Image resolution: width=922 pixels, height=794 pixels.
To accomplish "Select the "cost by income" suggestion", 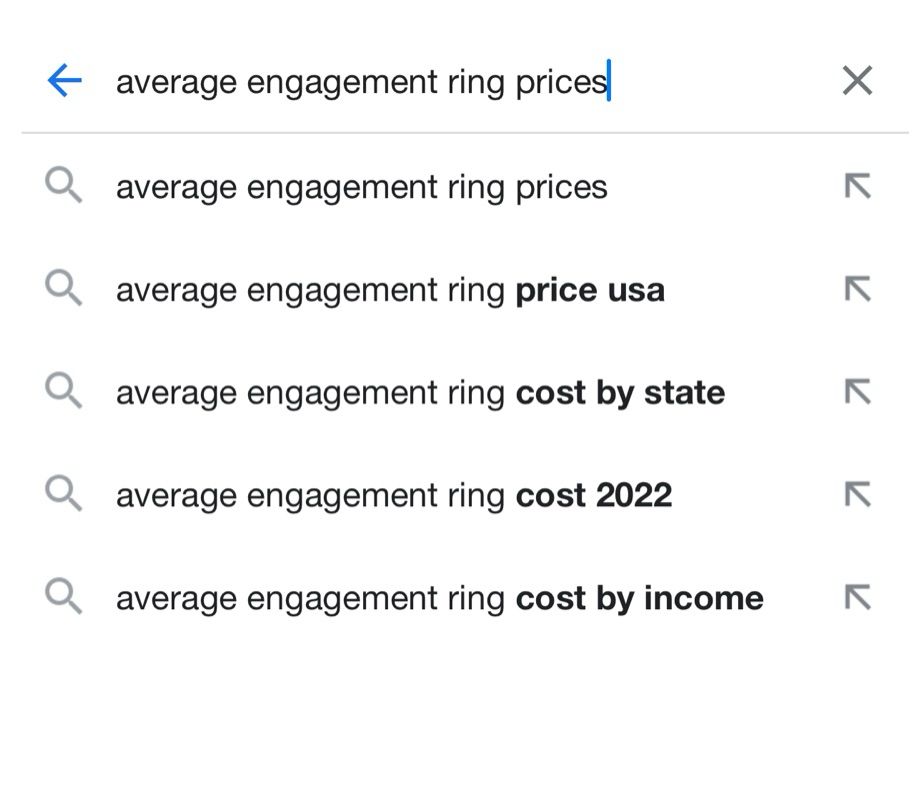I will coord(439,598).
